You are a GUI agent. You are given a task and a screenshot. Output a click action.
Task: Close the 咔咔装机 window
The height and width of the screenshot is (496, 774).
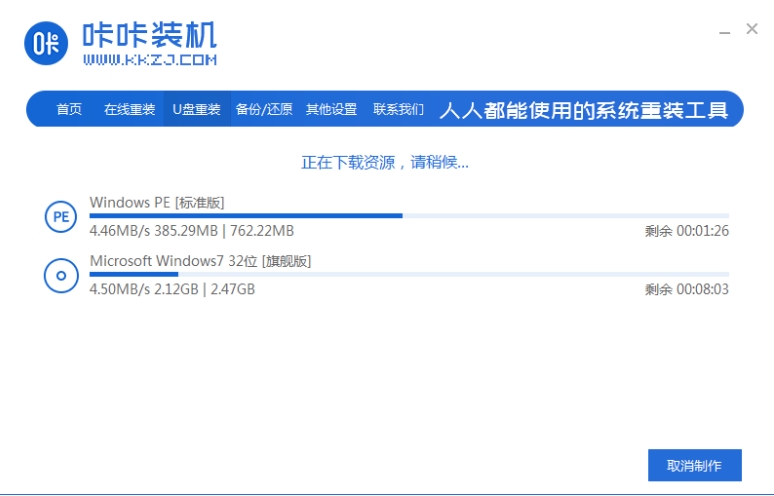[x=752, y=29]
